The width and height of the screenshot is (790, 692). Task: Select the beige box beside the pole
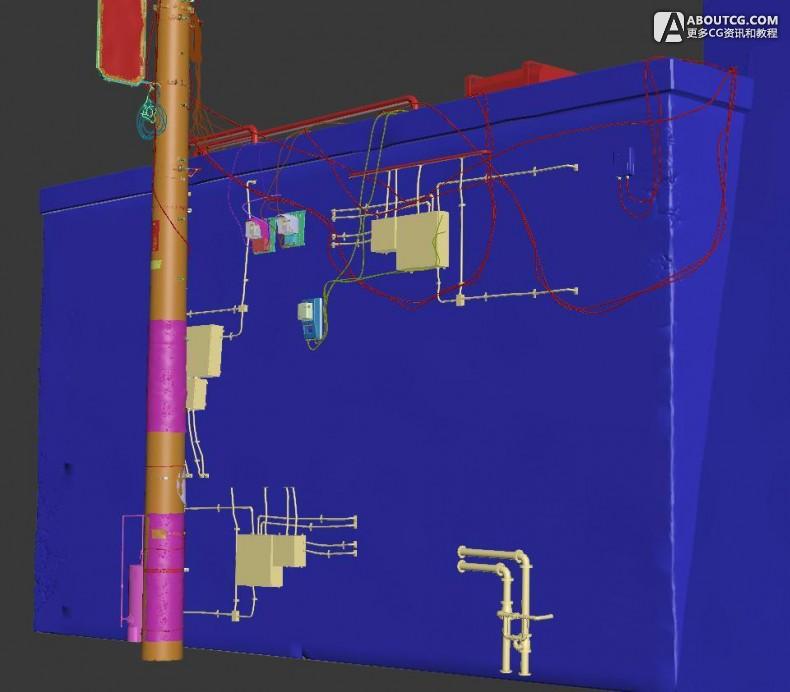(206, 352)
